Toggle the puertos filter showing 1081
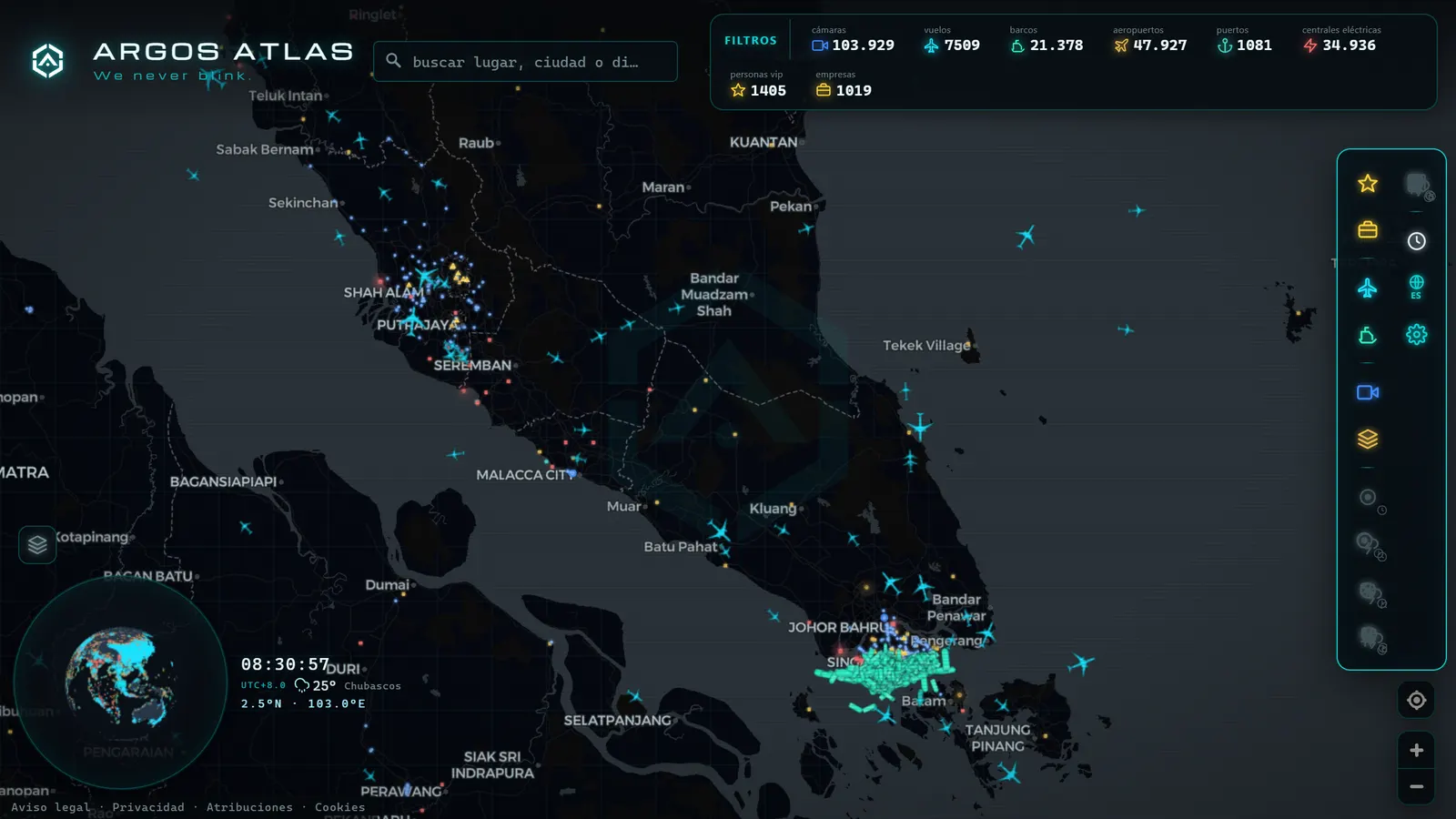The width and height of the screenshot is (1456, 819). [x=1244, y=39]
